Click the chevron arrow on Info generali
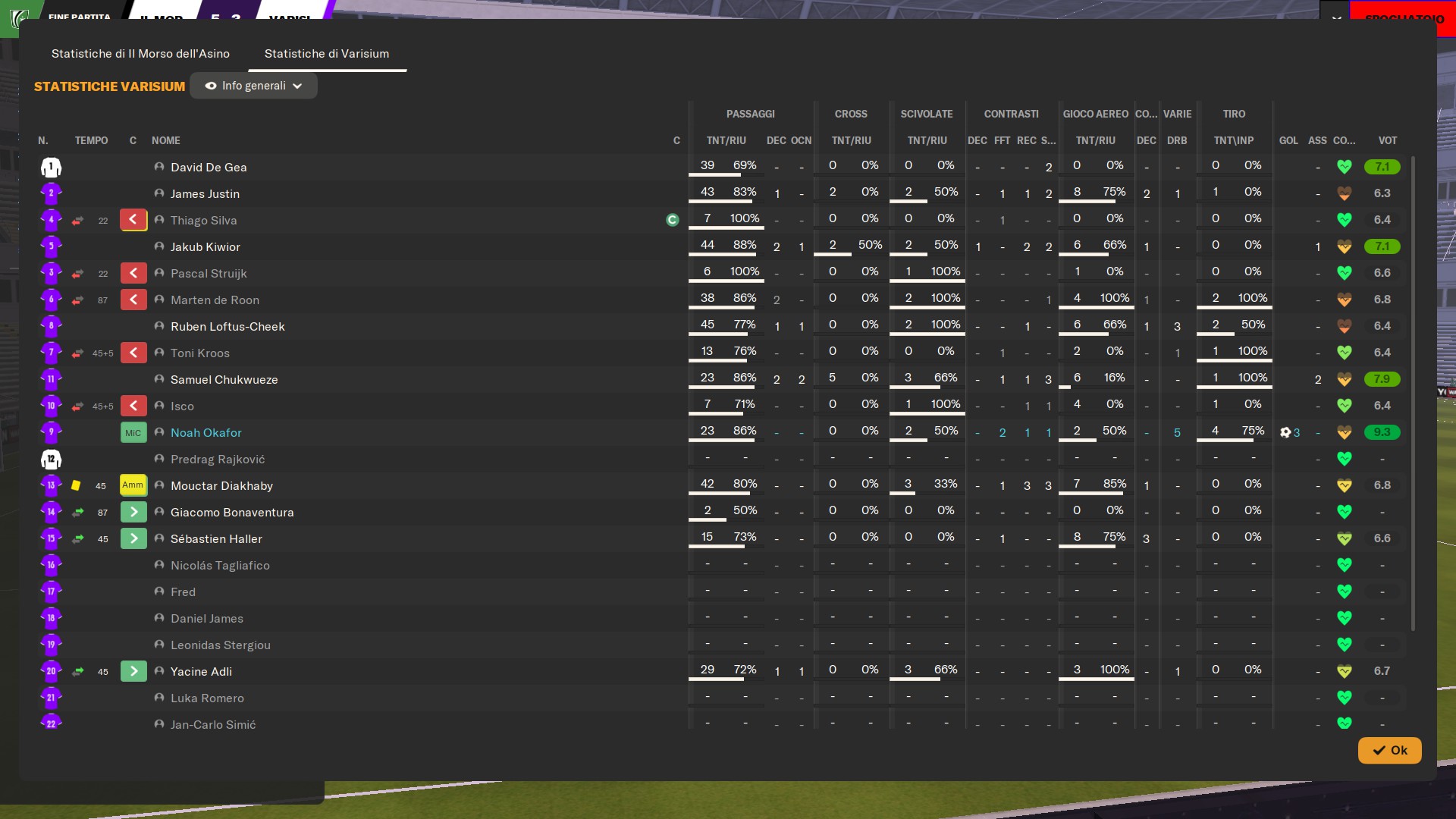Image resolution: width=1456 pixels, height=819 pixels. click(x=297, y=86)
